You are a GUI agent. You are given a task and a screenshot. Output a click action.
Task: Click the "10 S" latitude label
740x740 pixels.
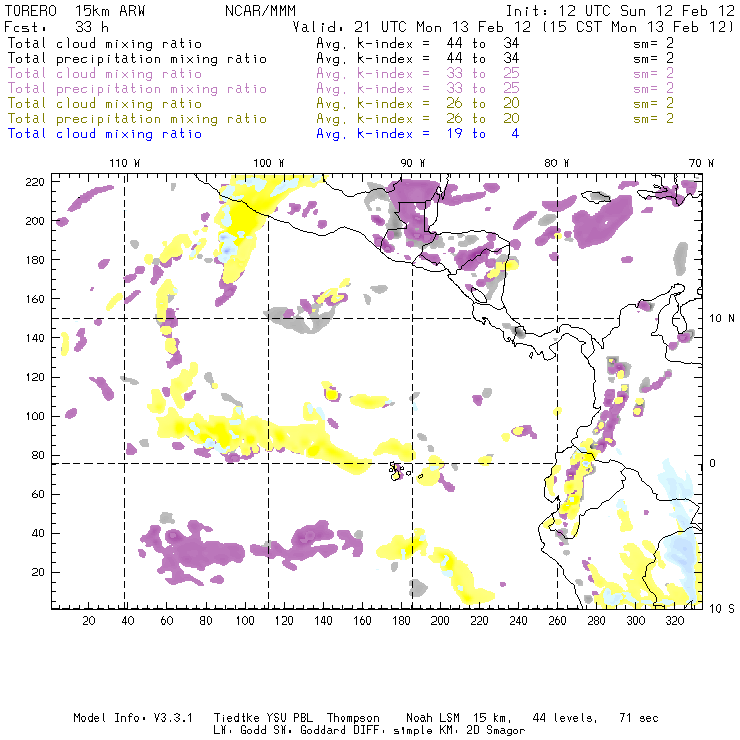pyautogui.click(x=722, y=609)
